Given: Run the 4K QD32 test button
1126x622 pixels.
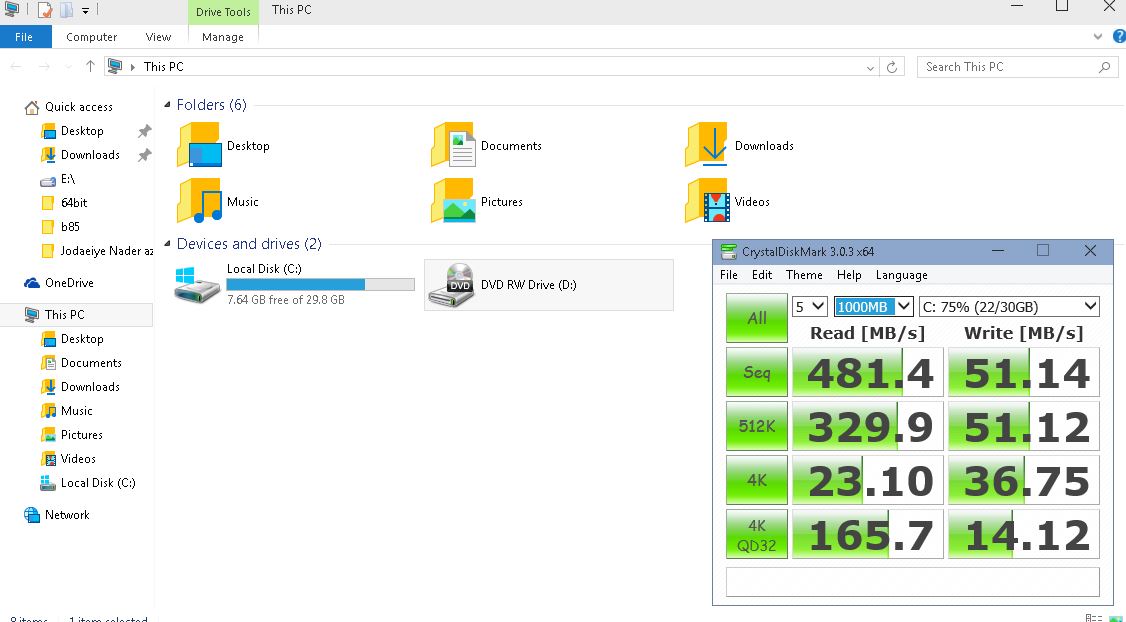Looking at the screenshot, I should (x=757, y=534).
